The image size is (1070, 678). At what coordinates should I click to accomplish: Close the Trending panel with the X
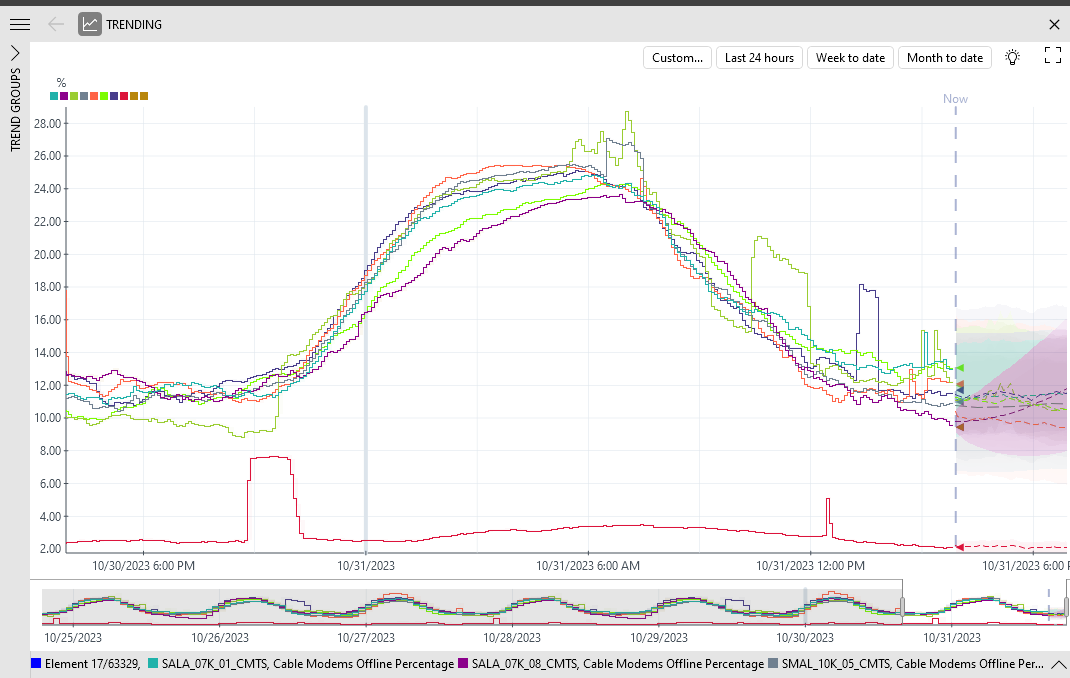pos(1054,25)
